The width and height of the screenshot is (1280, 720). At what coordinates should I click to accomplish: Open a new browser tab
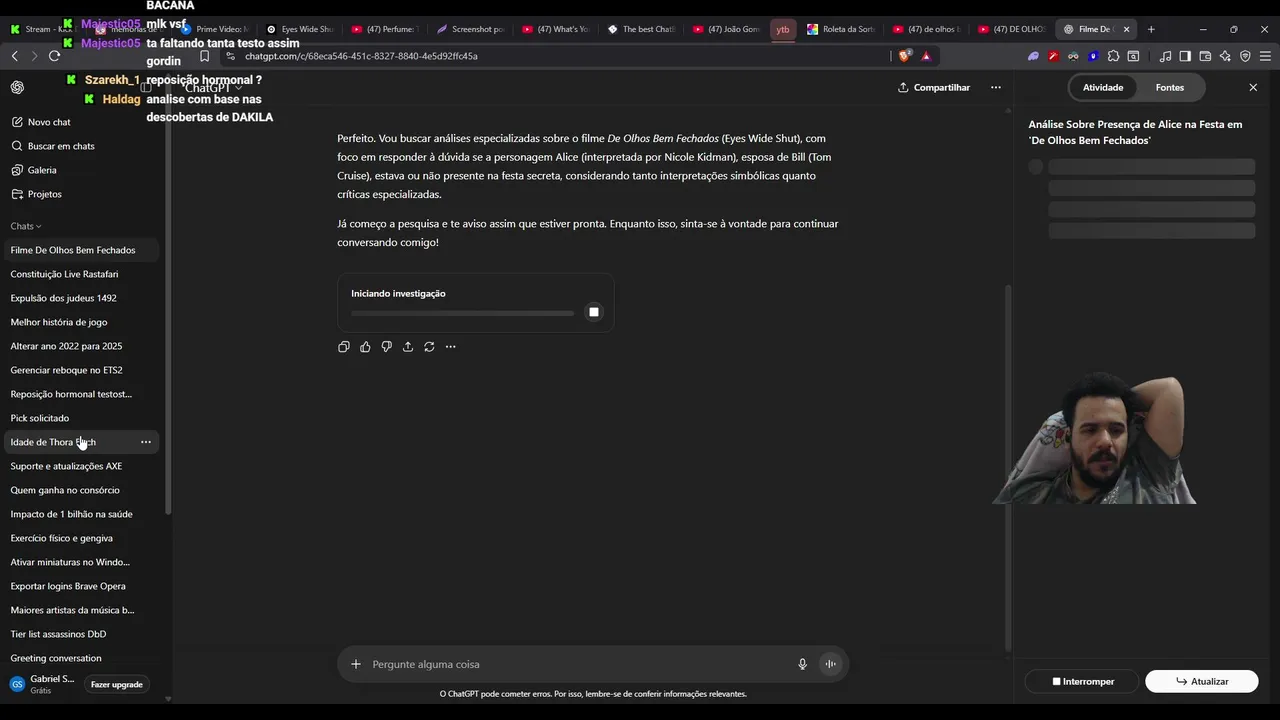pos(1151,29)
